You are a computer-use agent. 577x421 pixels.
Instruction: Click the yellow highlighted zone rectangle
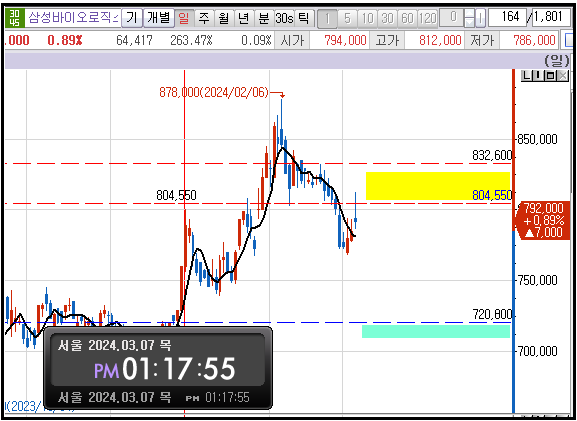(x=438, y=186)
